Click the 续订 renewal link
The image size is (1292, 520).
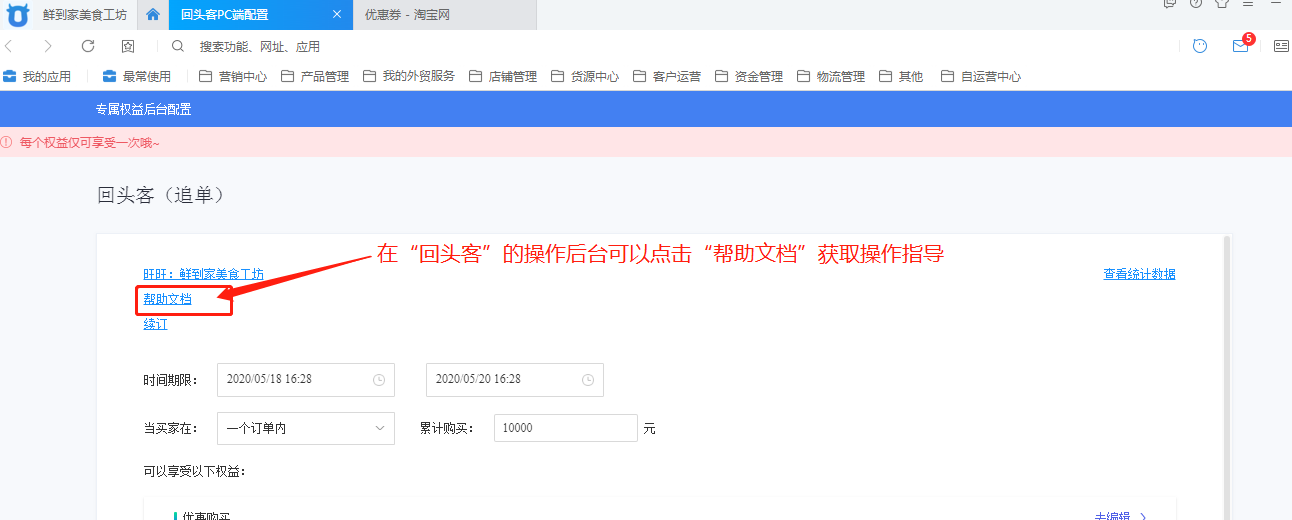tap(155, 324)
